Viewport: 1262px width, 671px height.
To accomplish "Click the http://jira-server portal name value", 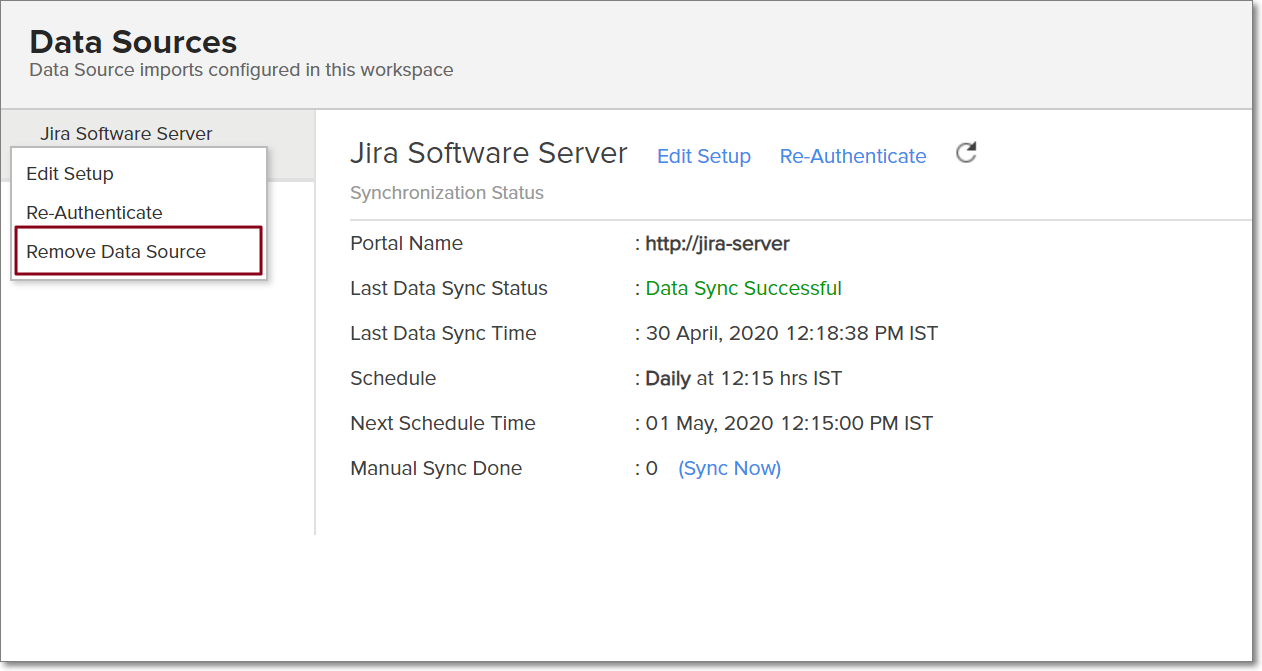I will pos(717,244).
